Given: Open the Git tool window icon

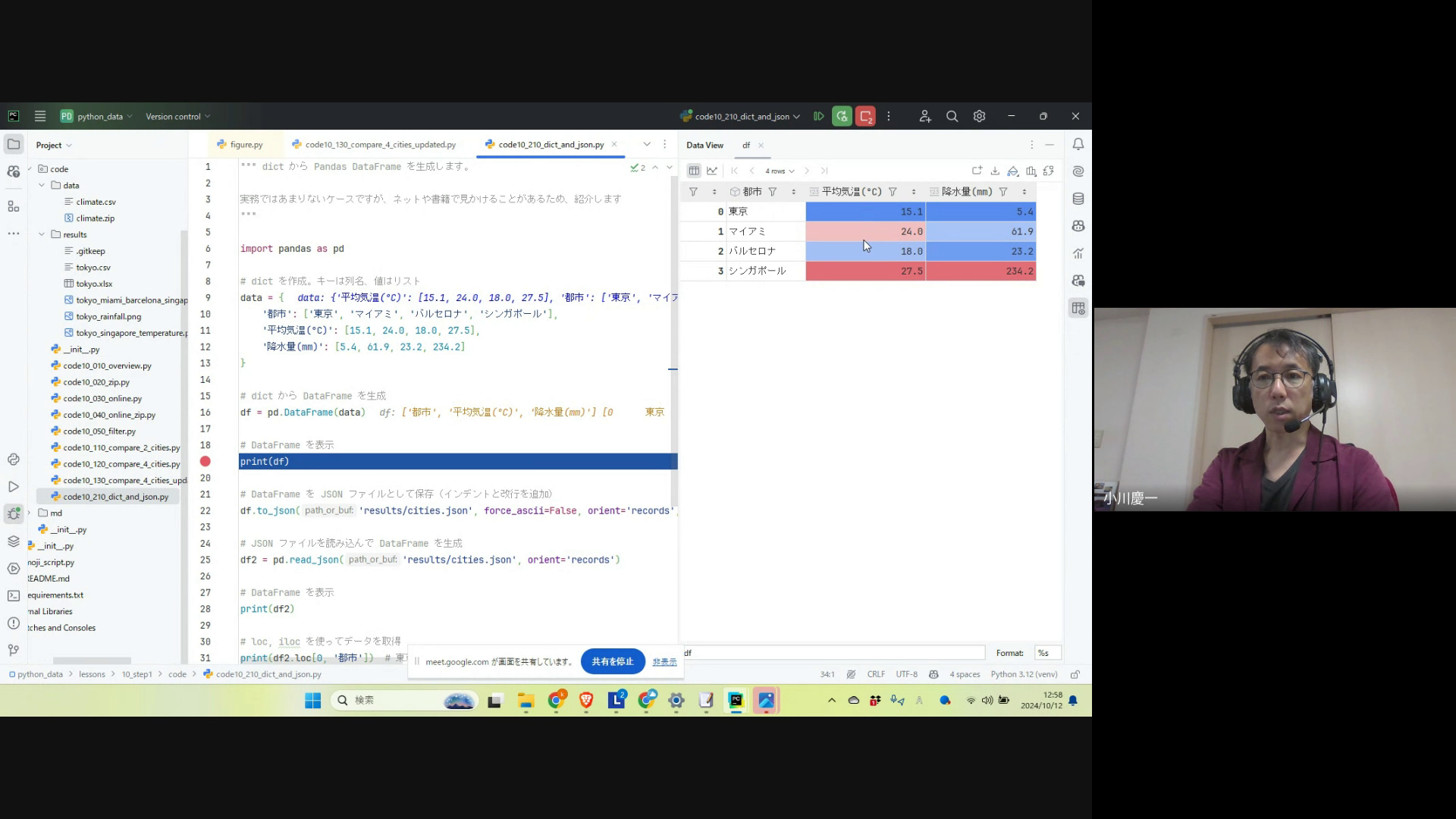Looking at the screenshot, I should [x=14, y=650].
